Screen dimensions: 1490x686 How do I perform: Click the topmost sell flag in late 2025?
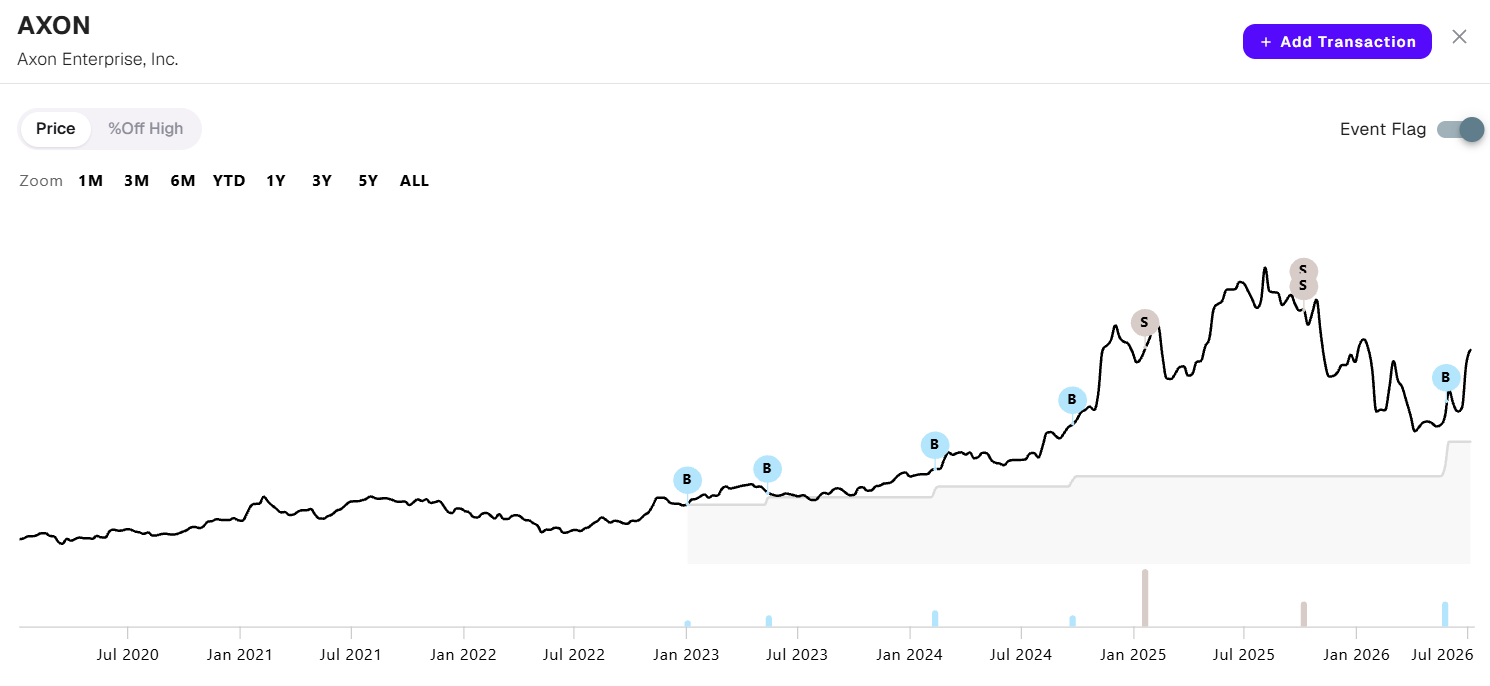click(1303, 270)
